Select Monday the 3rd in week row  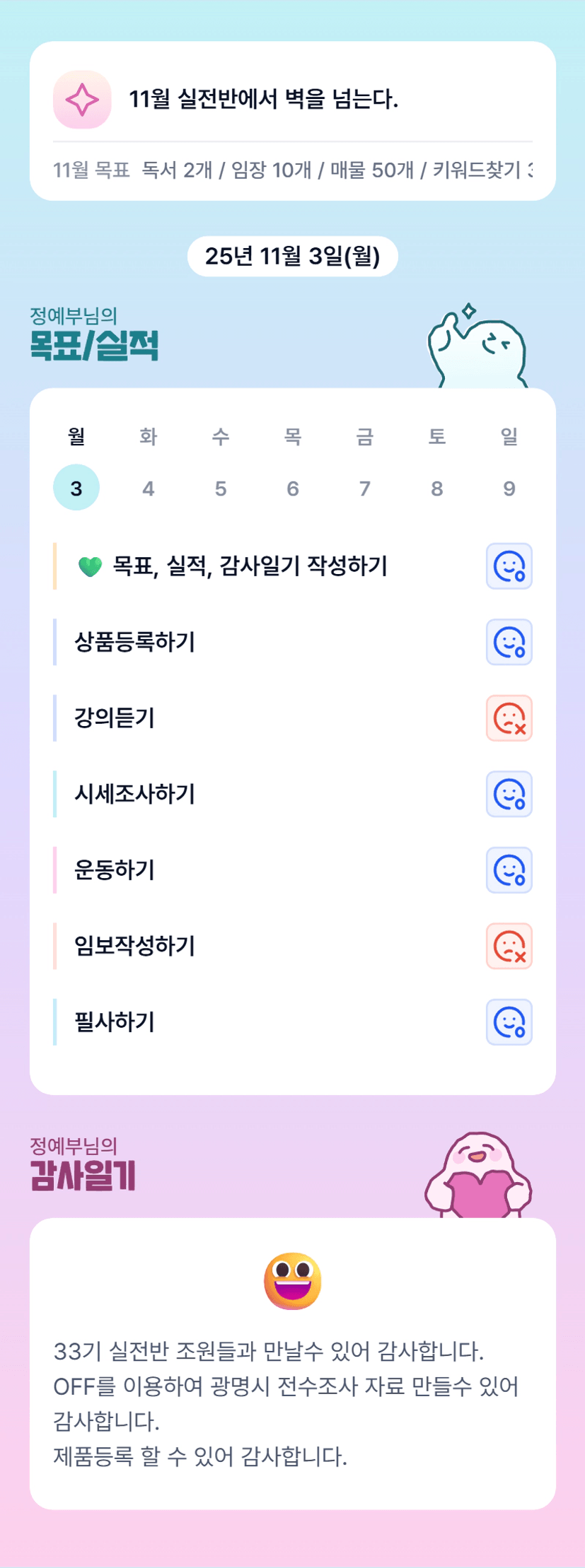coord(76,488)
